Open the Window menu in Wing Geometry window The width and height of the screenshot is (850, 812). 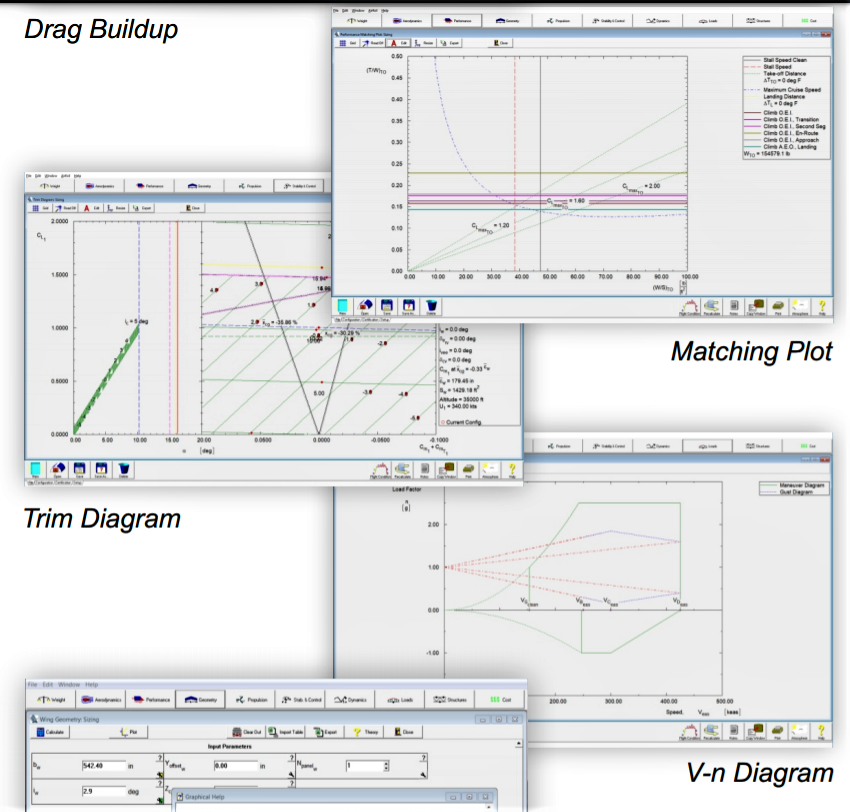pyautogui.click(x=69, y=685)
